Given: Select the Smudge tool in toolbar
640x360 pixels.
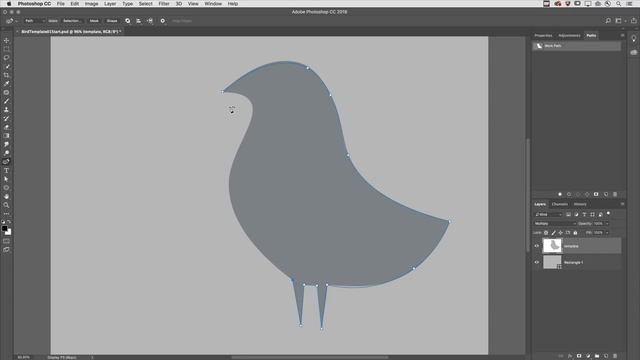Looking at the screenshot, I should pyautogui.click(x=6, y=144).
